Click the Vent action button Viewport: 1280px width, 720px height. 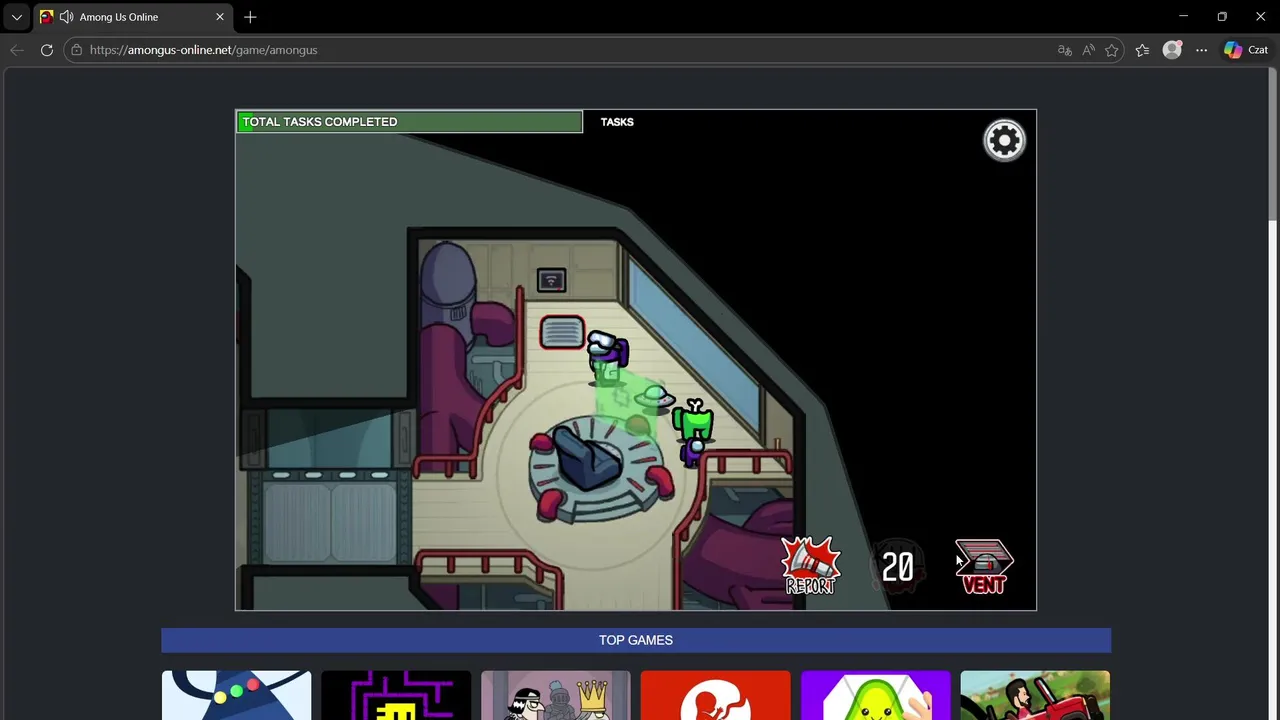984,567
